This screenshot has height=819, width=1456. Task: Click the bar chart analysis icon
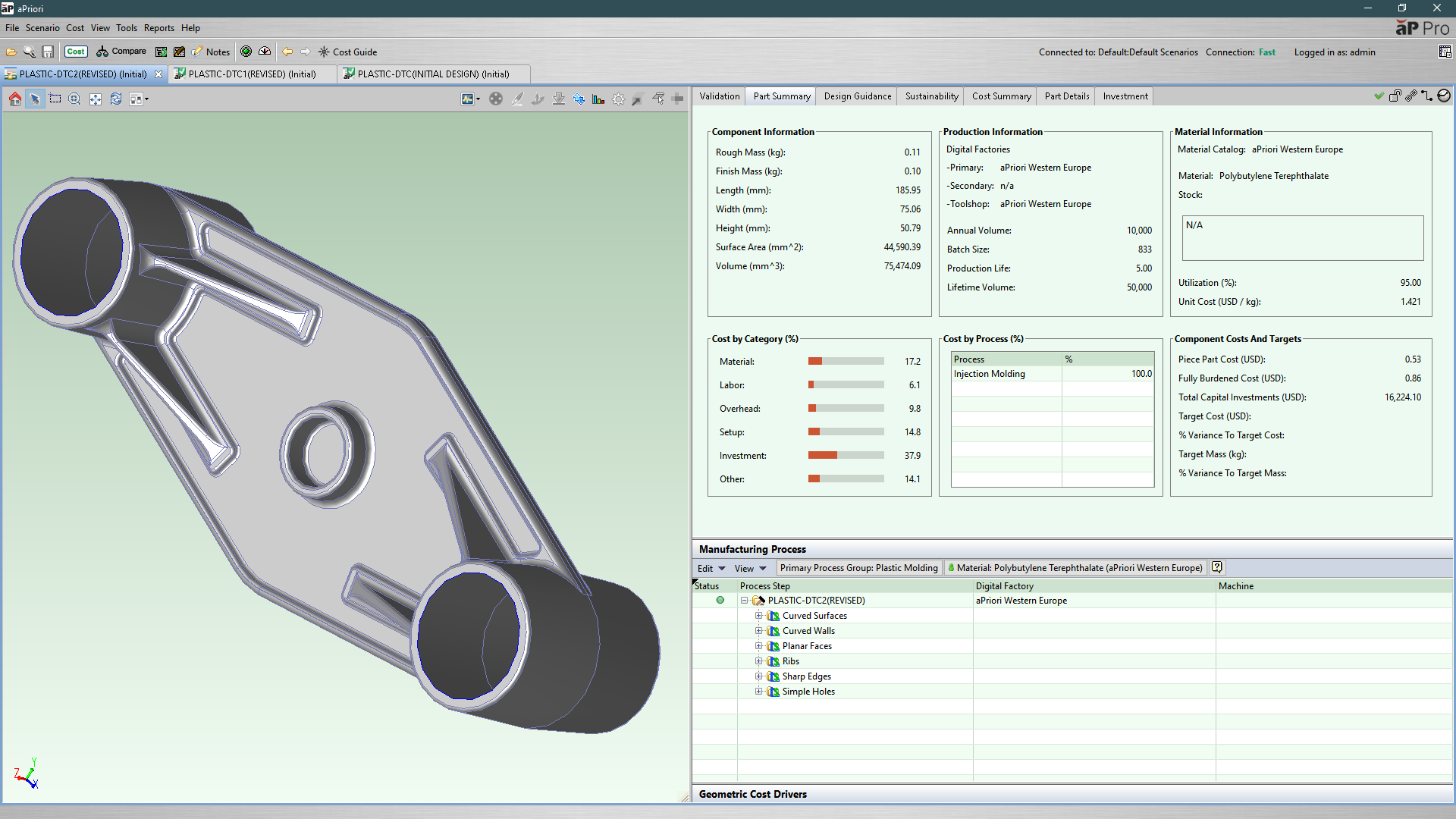point(598,99)
